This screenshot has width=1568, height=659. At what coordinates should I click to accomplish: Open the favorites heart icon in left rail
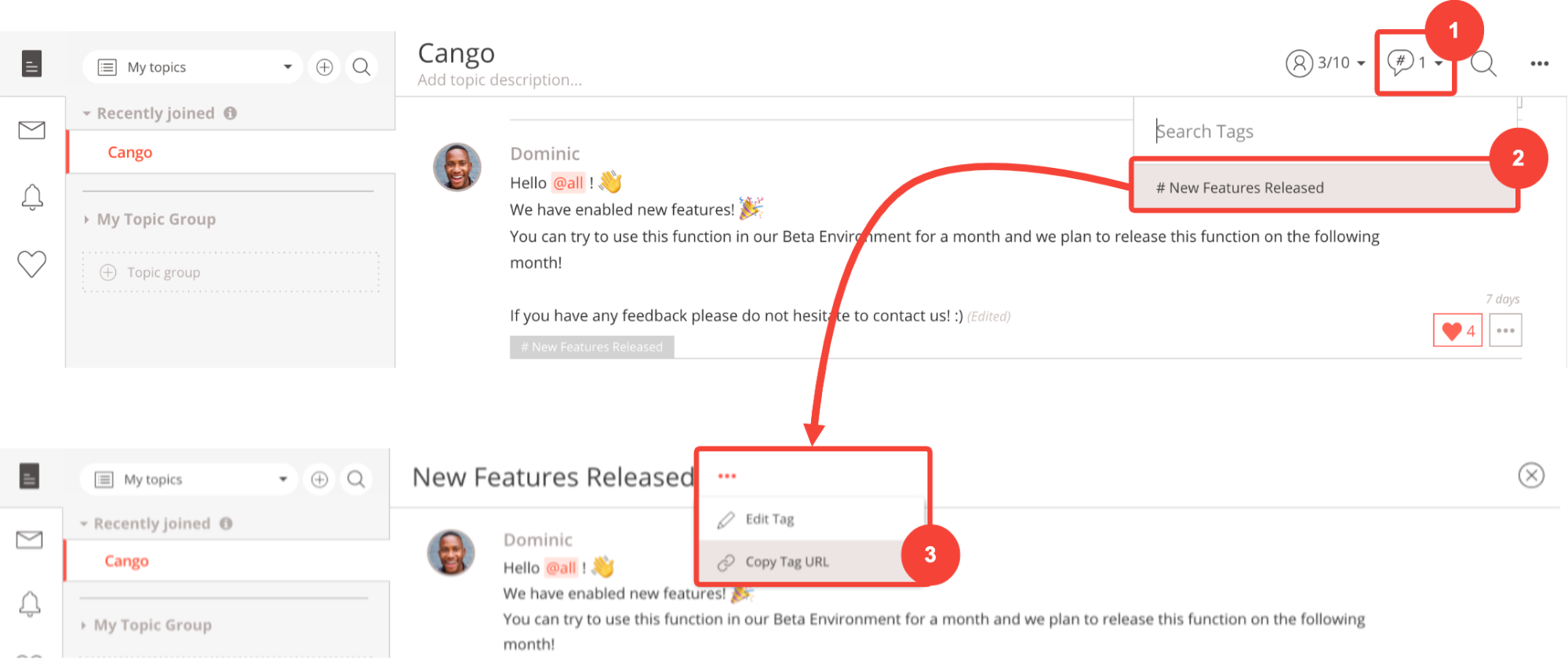point(32,264)
